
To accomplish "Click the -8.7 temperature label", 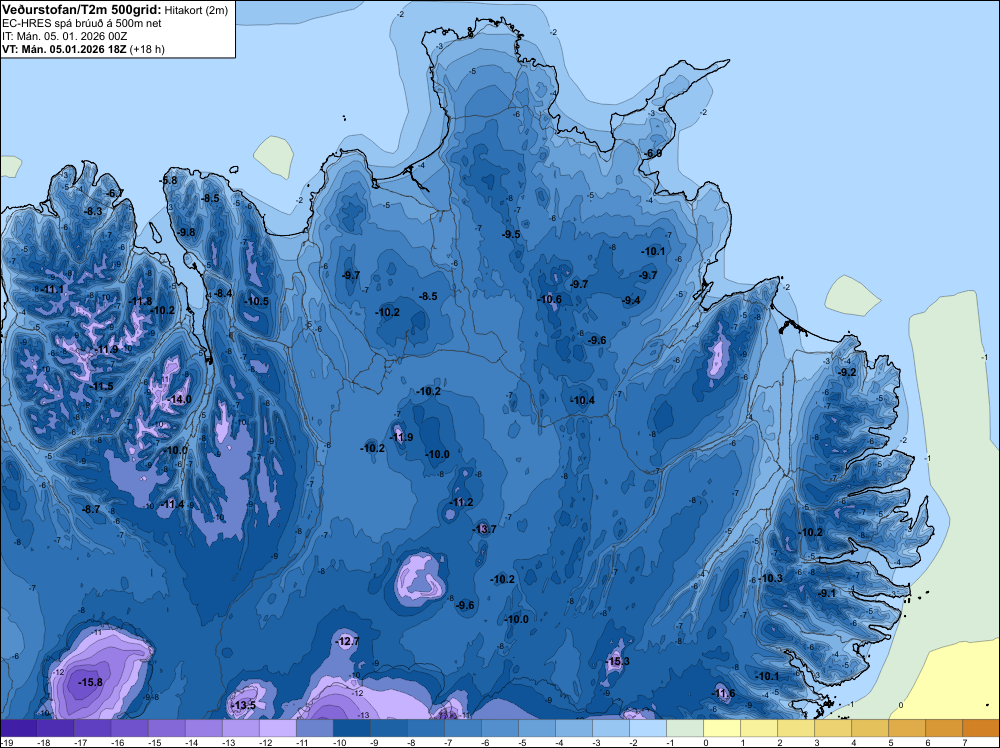I will pos(92,510).
